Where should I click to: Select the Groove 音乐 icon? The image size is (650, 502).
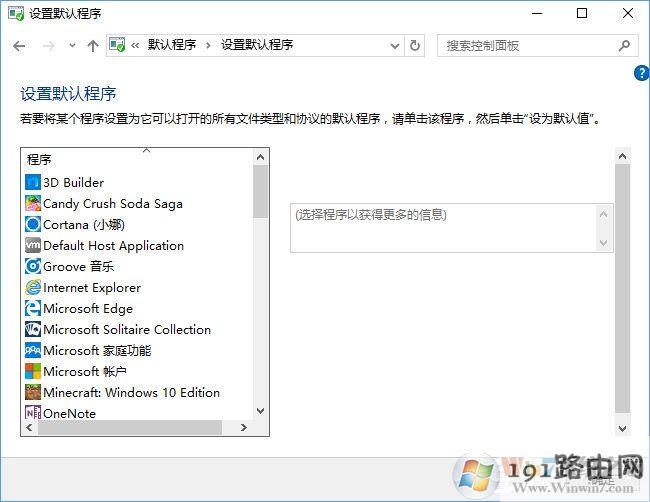point(33,266)
